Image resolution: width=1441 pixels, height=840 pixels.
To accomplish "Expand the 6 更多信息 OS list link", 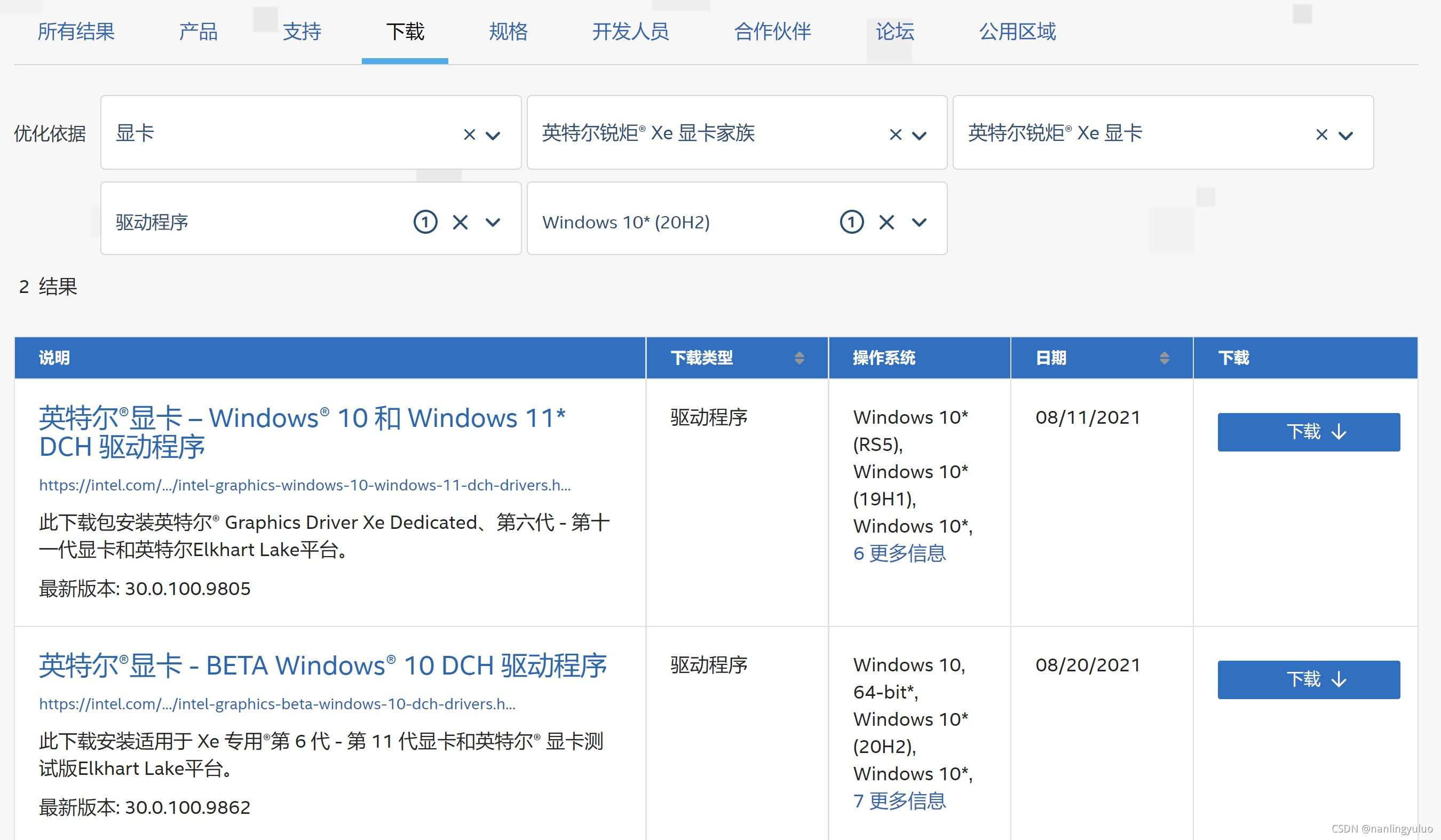I will (899, 553).
